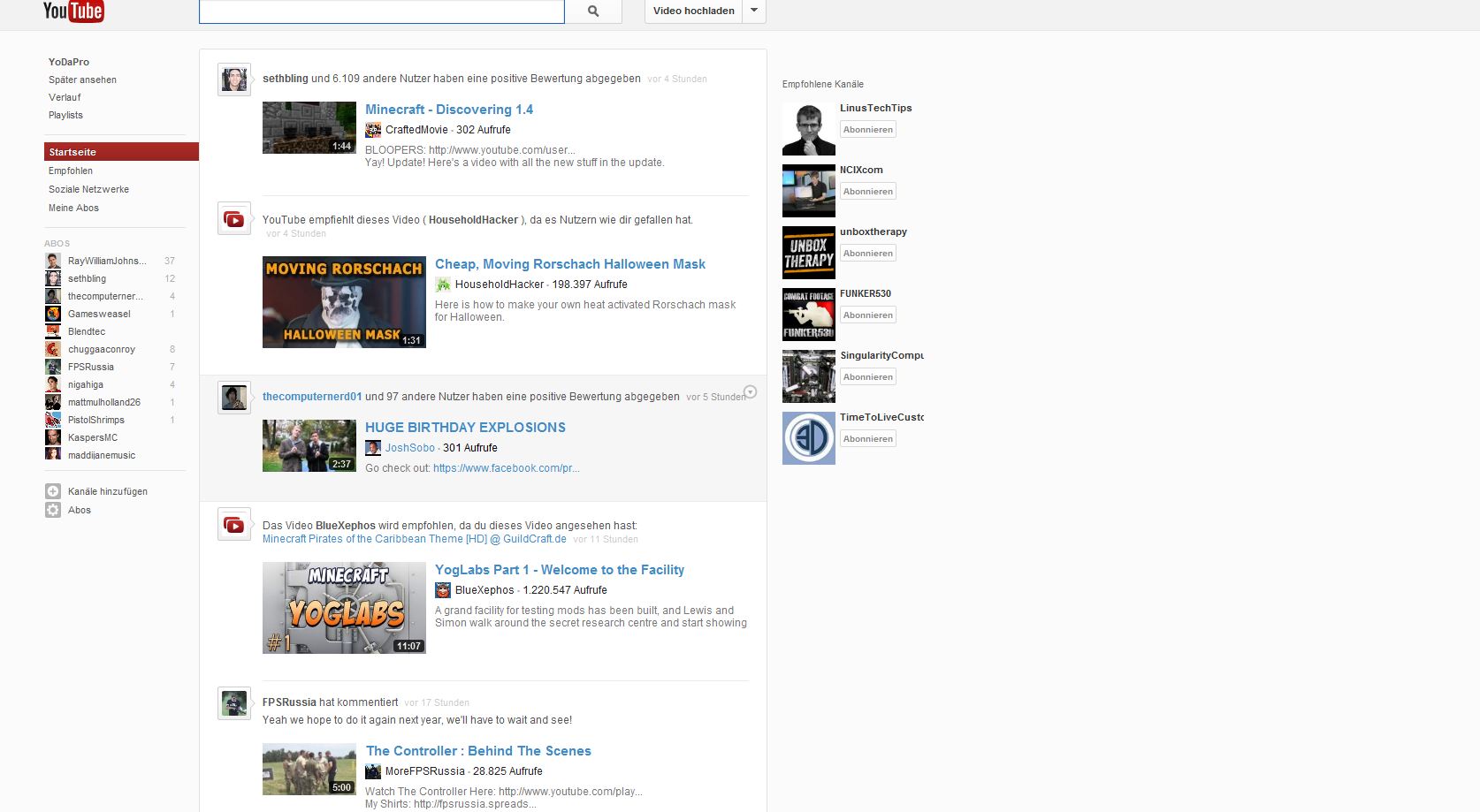The height and width of the screenshot is (812, 1480).
Task: Click FPSRussia avatar in Abos list
Action: point(53,367)
